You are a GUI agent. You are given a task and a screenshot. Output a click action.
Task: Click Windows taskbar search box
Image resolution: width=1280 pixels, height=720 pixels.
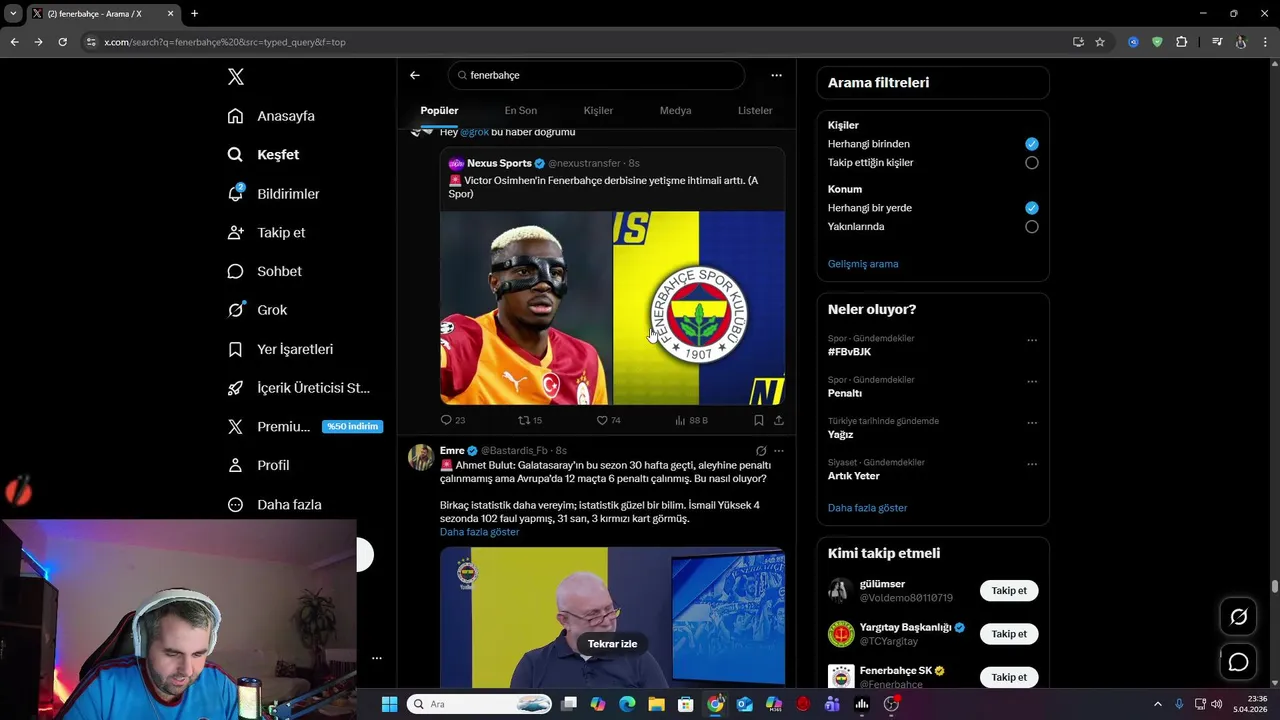click(x=481, y=704)
